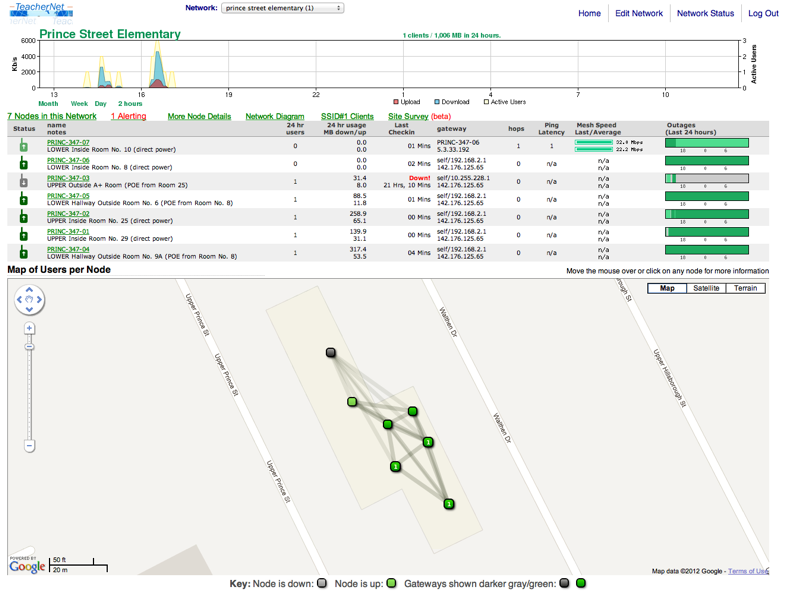Open the 1 Alerting link

pos(129,116)
